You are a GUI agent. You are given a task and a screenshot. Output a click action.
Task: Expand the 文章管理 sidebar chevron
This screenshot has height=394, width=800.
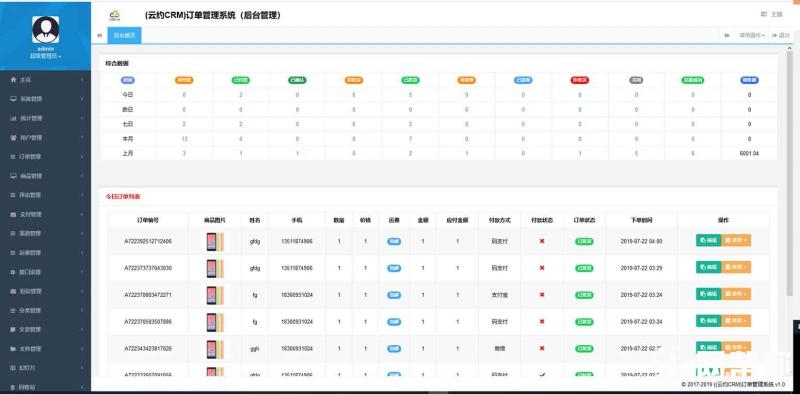[82, 330]
